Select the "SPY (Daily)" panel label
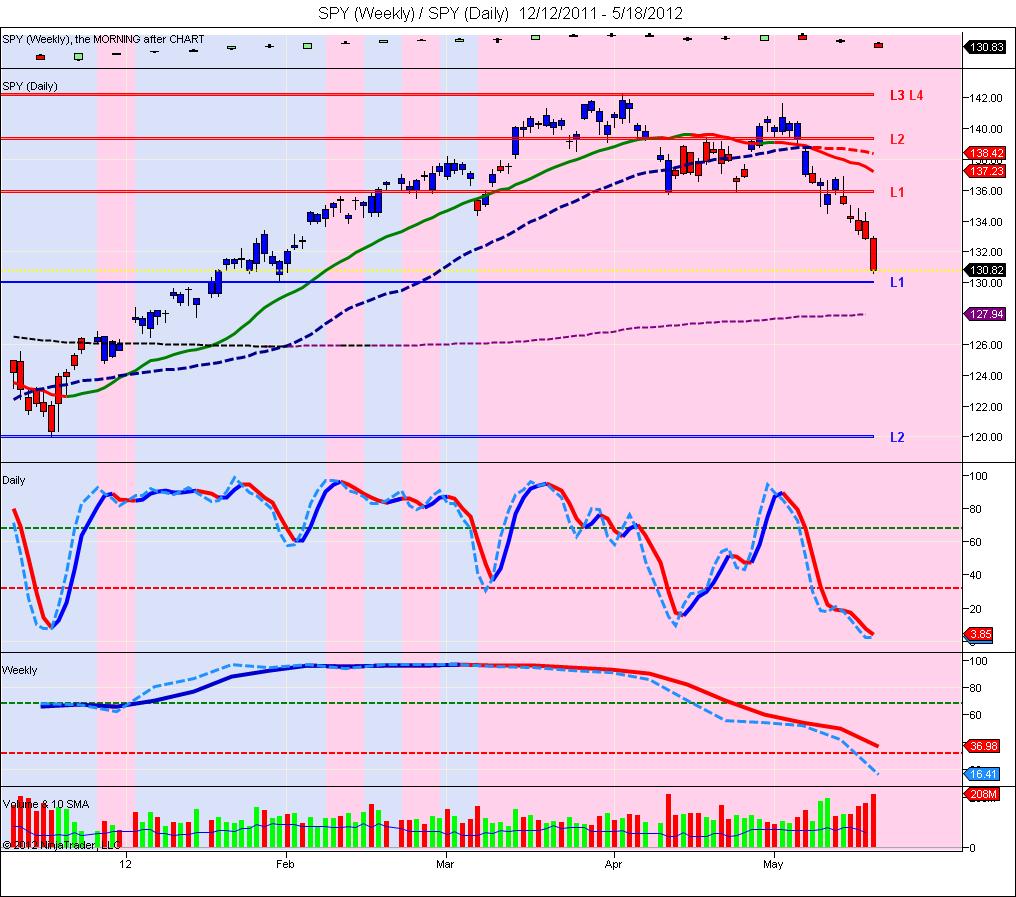 click(30, 86)
